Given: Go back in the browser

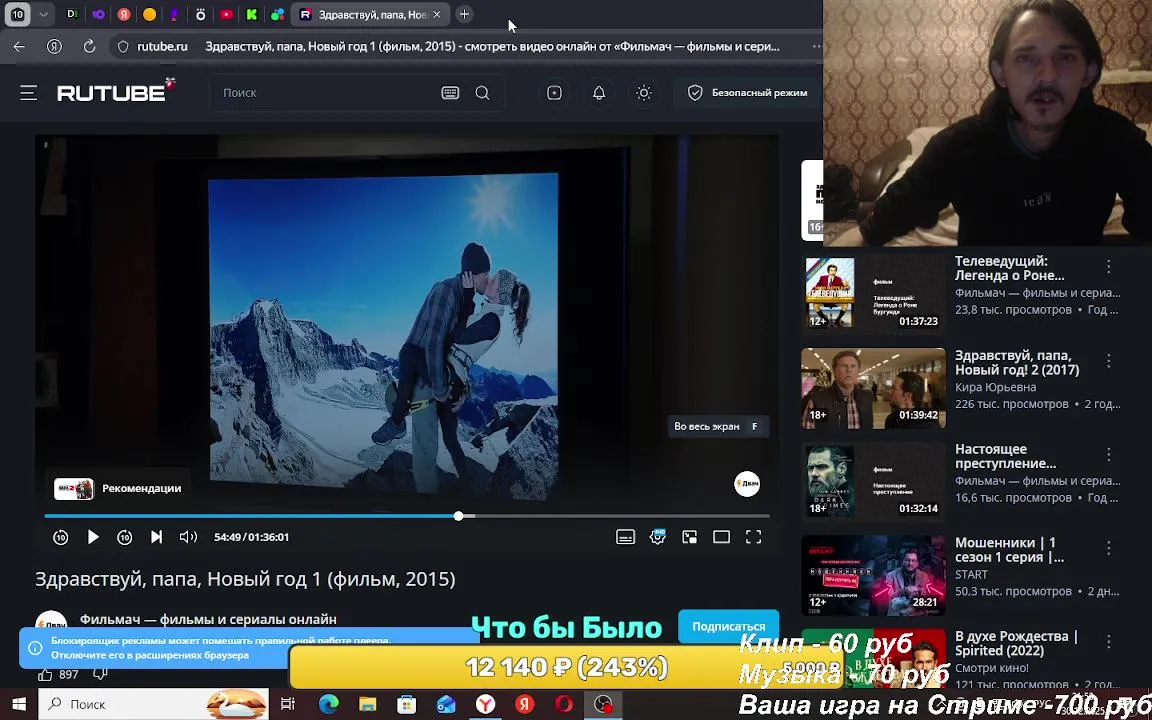Looking at the screenshot, I should pyautogui.click(x=19, y=46).
